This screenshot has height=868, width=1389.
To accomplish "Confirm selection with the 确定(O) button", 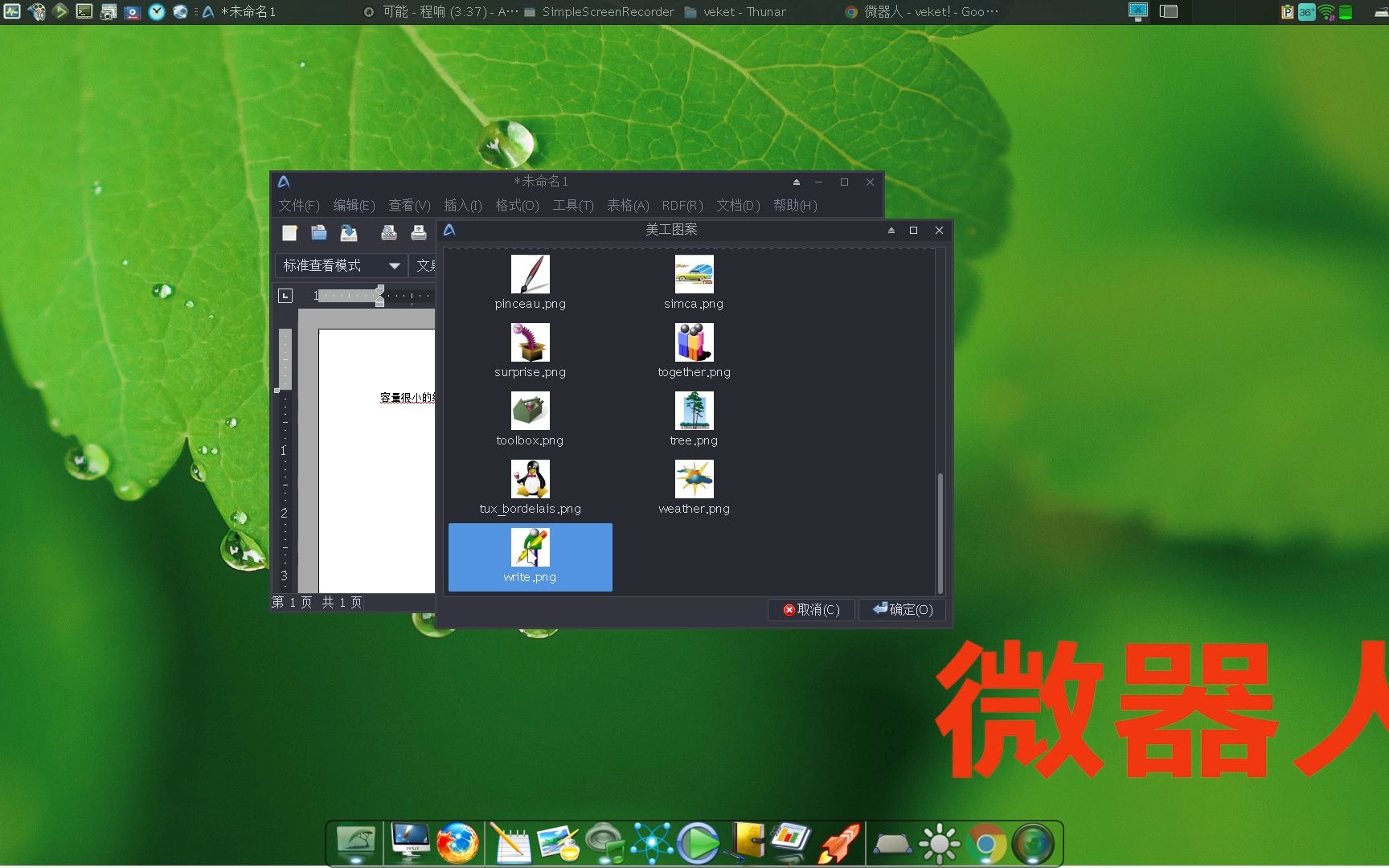I will click(901, 610).
